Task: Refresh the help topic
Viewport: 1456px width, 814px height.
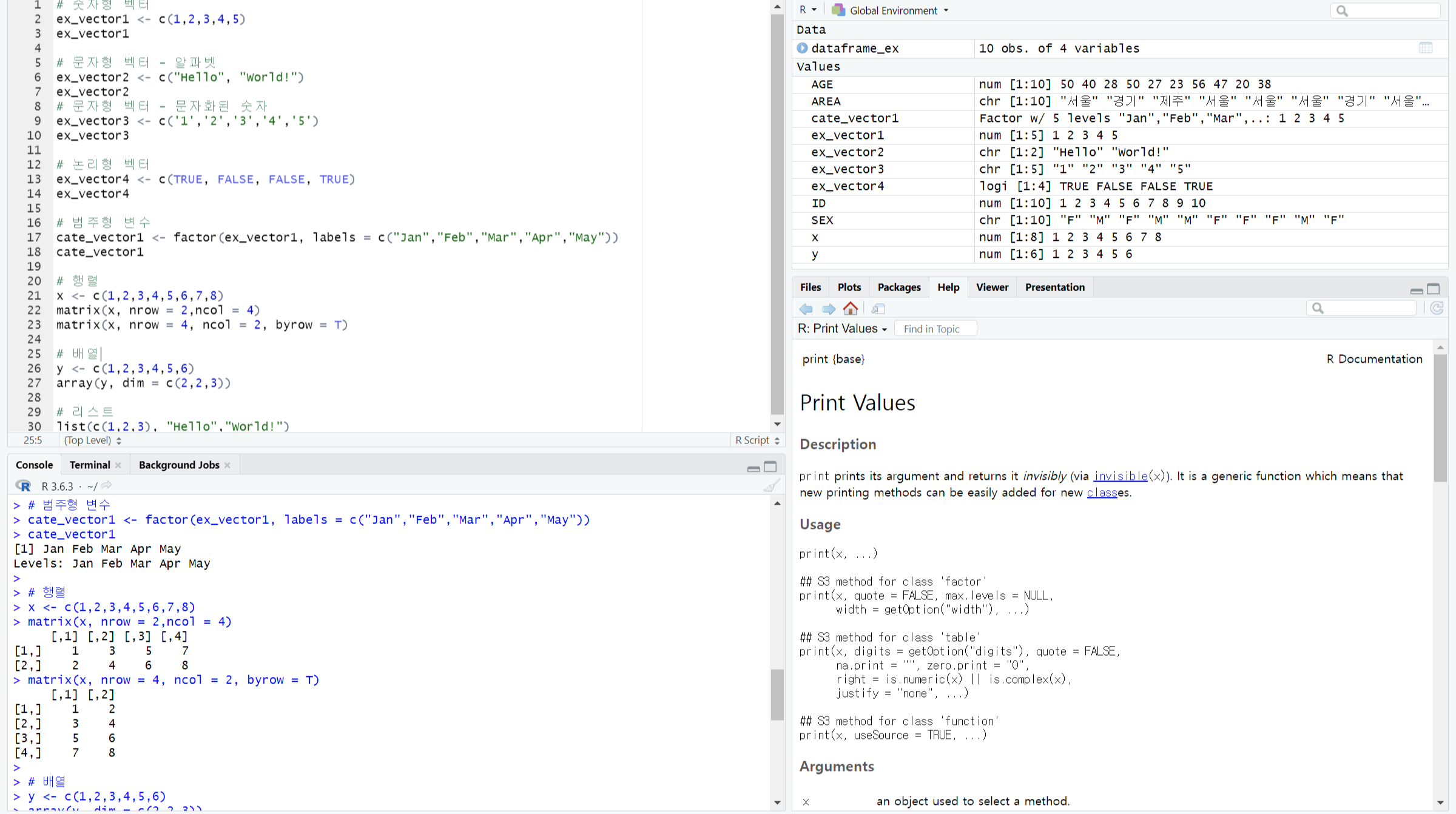Action: click(x=1437, y=308)
